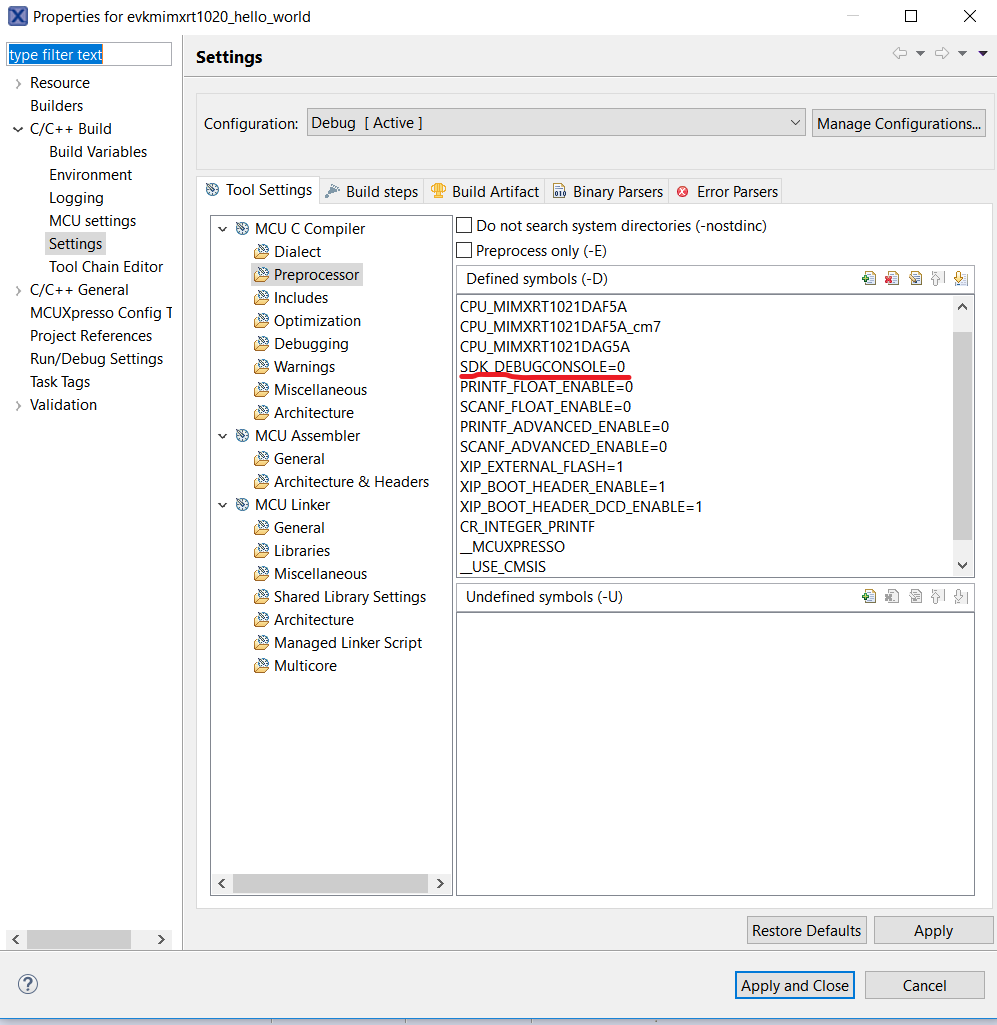The height and width of the screenshot is (1025, 997).
Task: Click Delete icon for Defined symbols
Action: [x=892, y=279]
